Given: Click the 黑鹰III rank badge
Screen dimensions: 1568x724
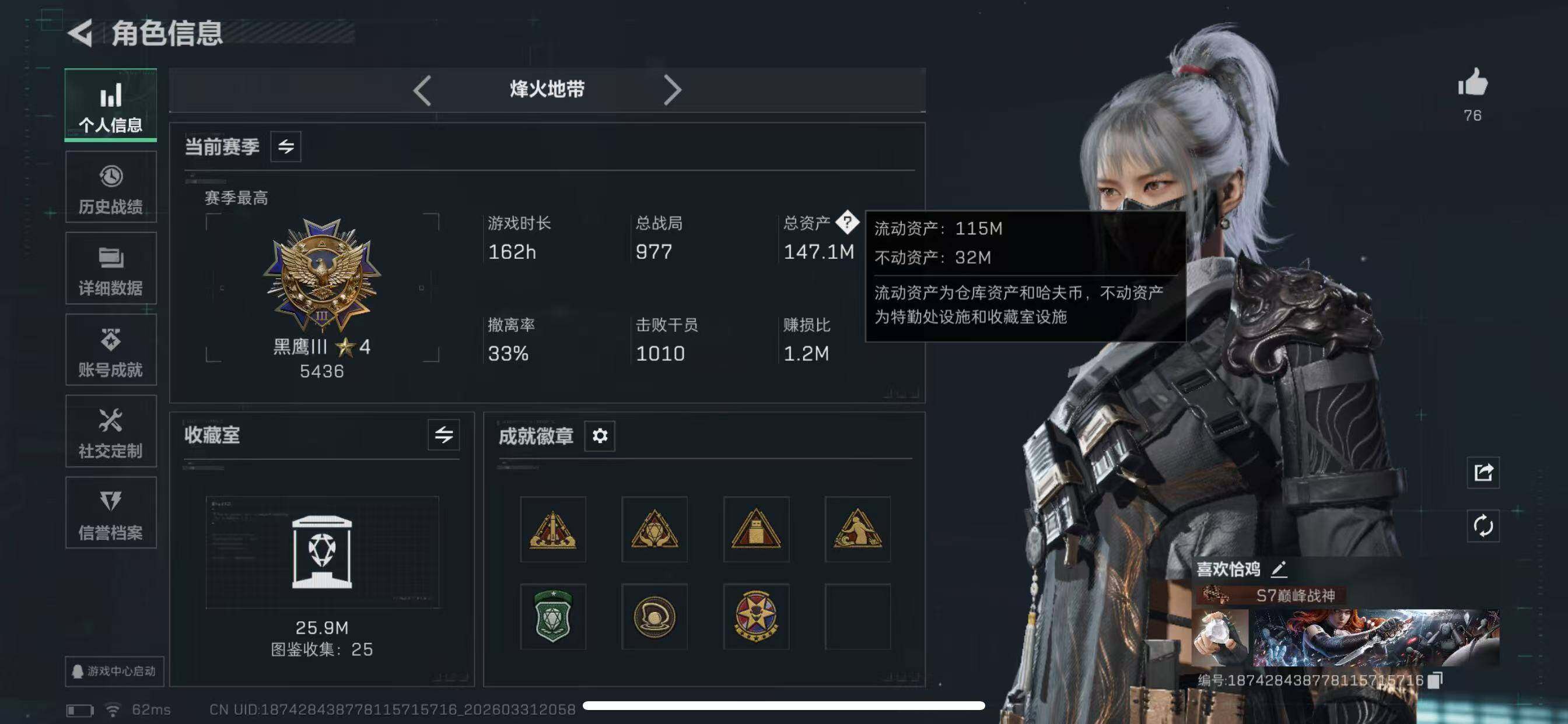Looking at the screenshot, I should (322, 276).
